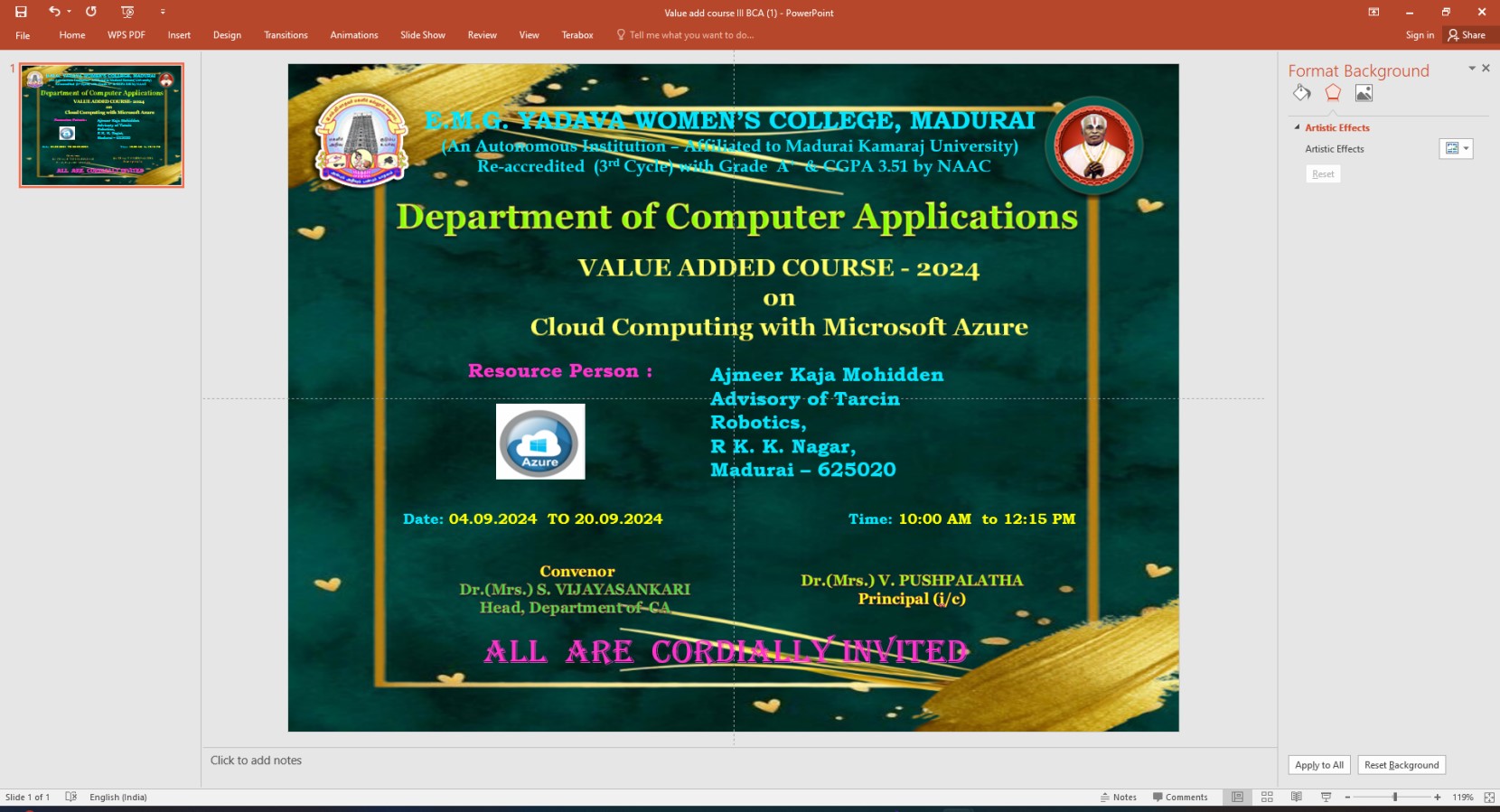This screenshot has width=1500, height=812.
Task: Click the zoom slider handle
Action: tap(1395, 798)
